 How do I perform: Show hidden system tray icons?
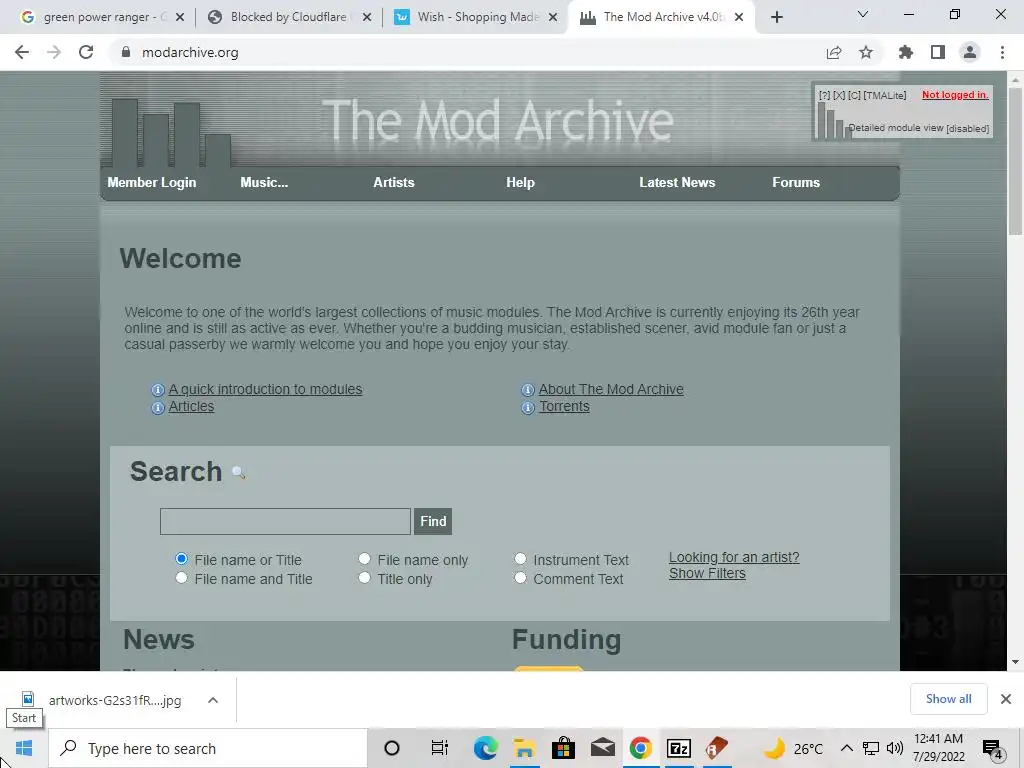point(846,748)
